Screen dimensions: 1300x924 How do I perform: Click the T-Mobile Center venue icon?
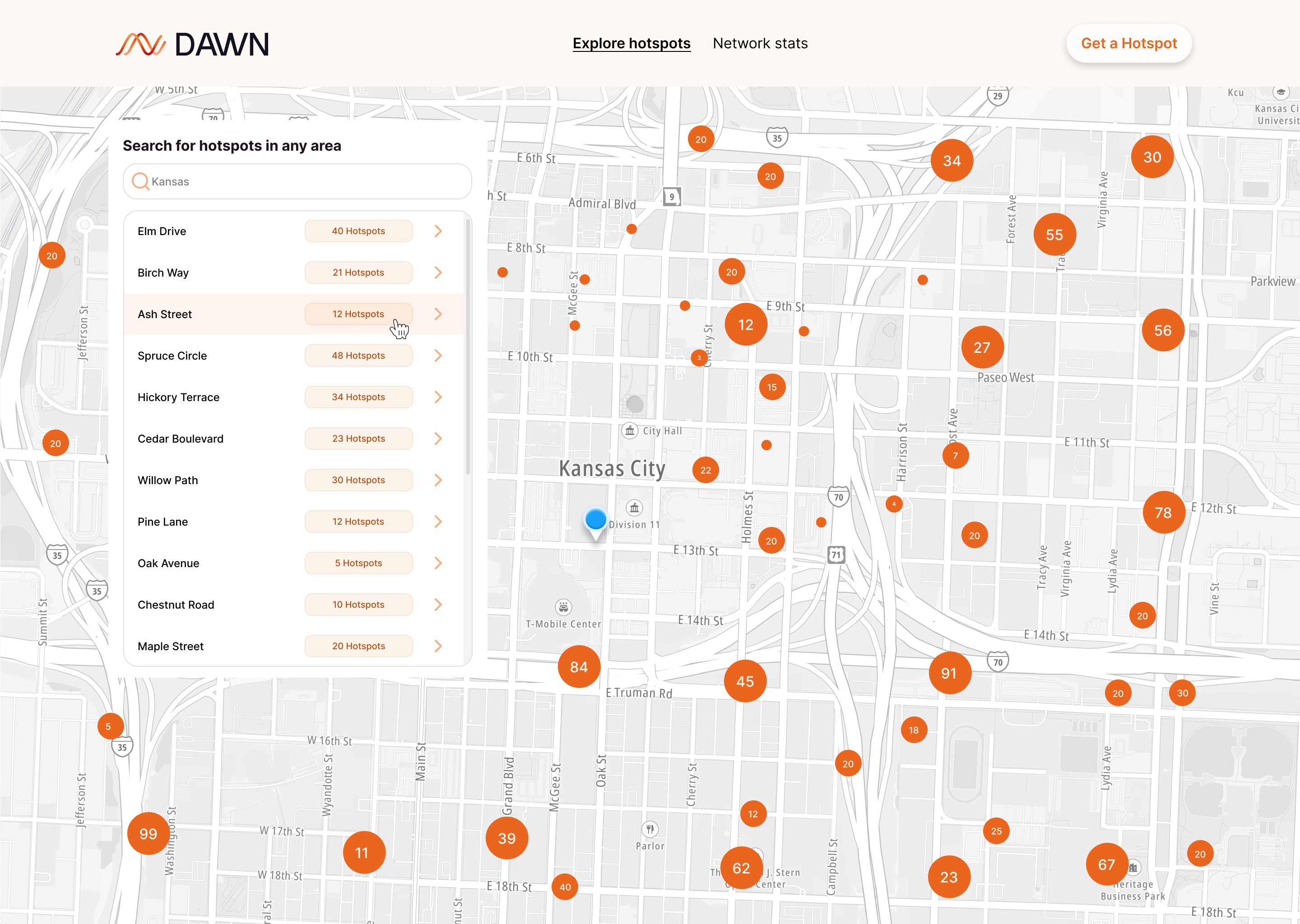[563, 606]
